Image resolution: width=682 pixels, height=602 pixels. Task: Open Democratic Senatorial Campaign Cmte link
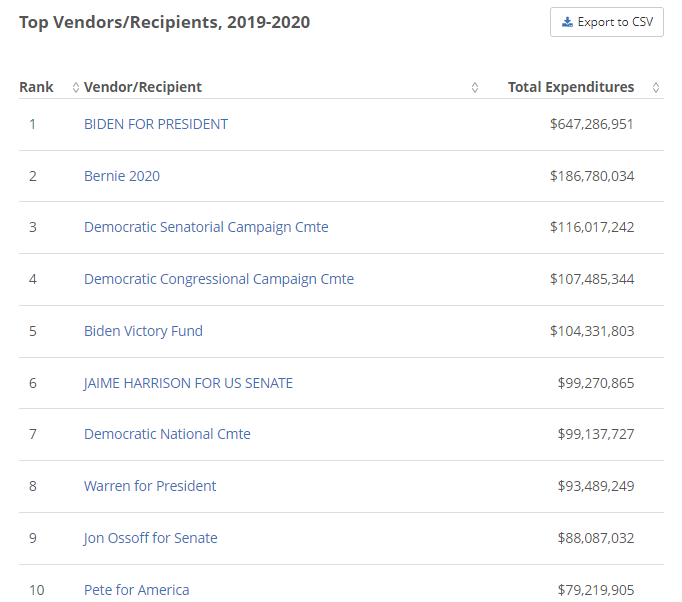tap(206, 227)
